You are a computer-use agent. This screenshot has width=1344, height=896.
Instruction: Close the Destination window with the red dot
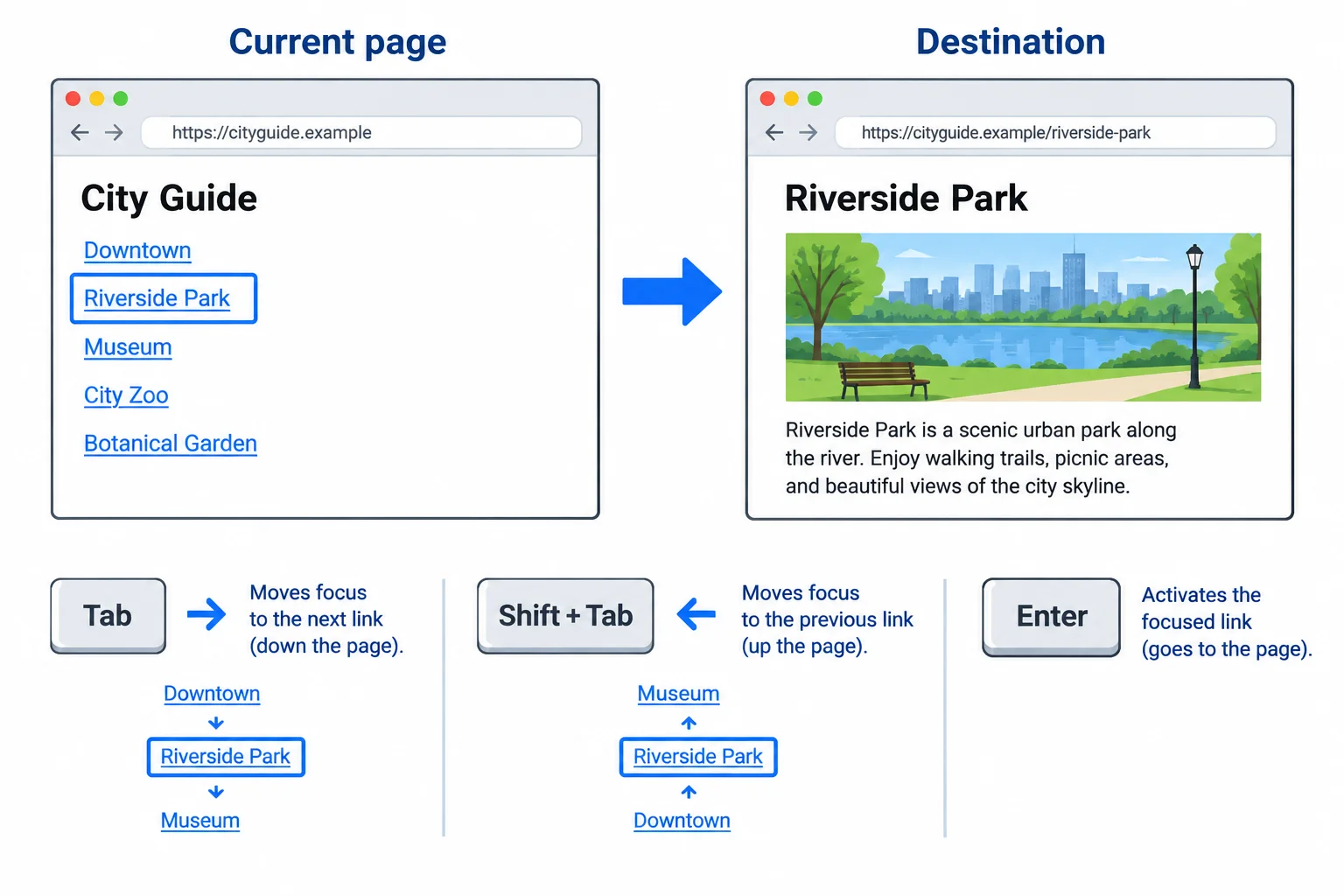767,99
